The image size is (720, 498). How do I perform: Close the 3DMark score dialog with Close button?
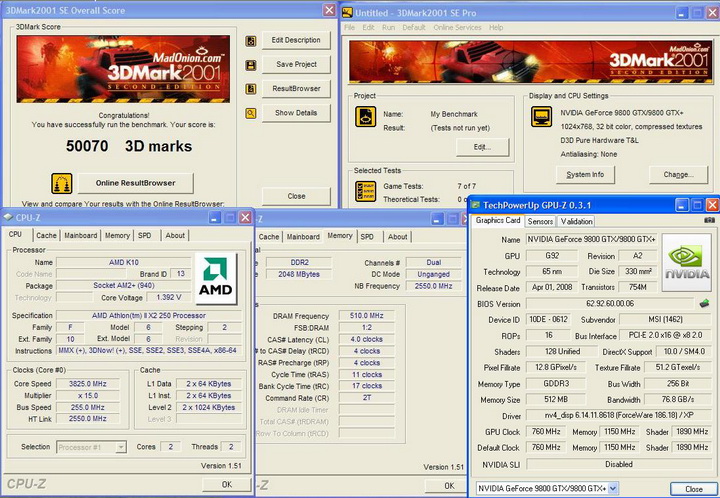point(296,196)
